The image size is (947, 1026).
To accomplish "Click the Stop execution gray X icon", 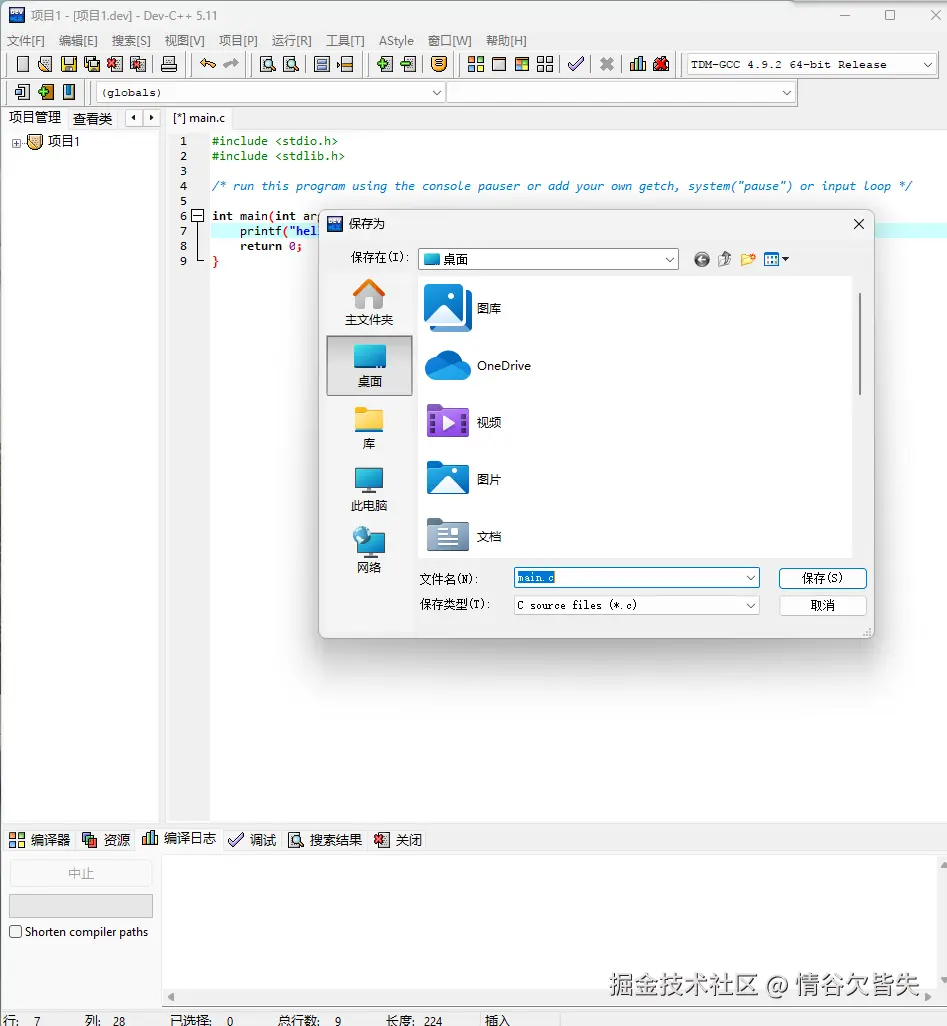I will (x=607, y=64).
